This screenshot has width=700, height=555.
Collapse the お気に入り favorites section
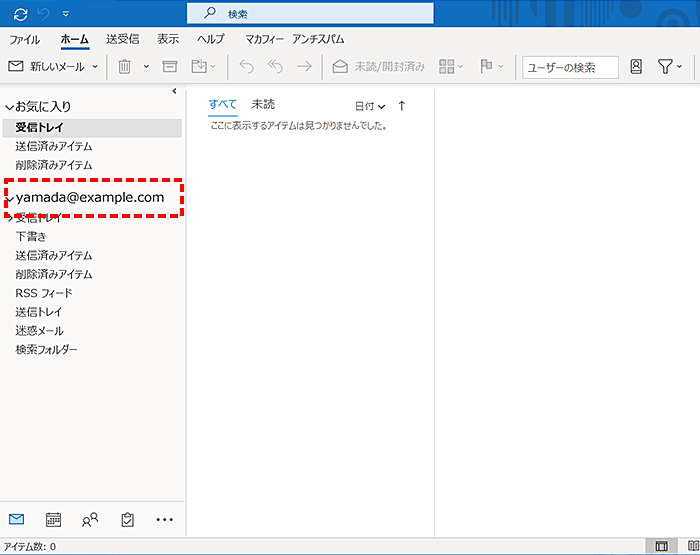pos(9,106)
